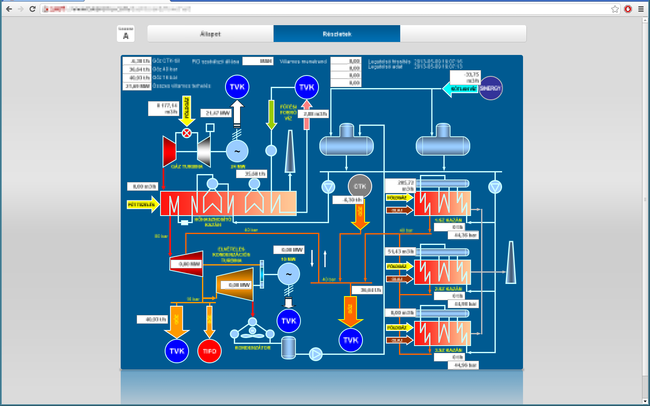The image size is (650, 406).
Task: Click the browser forward arrow
Action: (x=20, y=9)
